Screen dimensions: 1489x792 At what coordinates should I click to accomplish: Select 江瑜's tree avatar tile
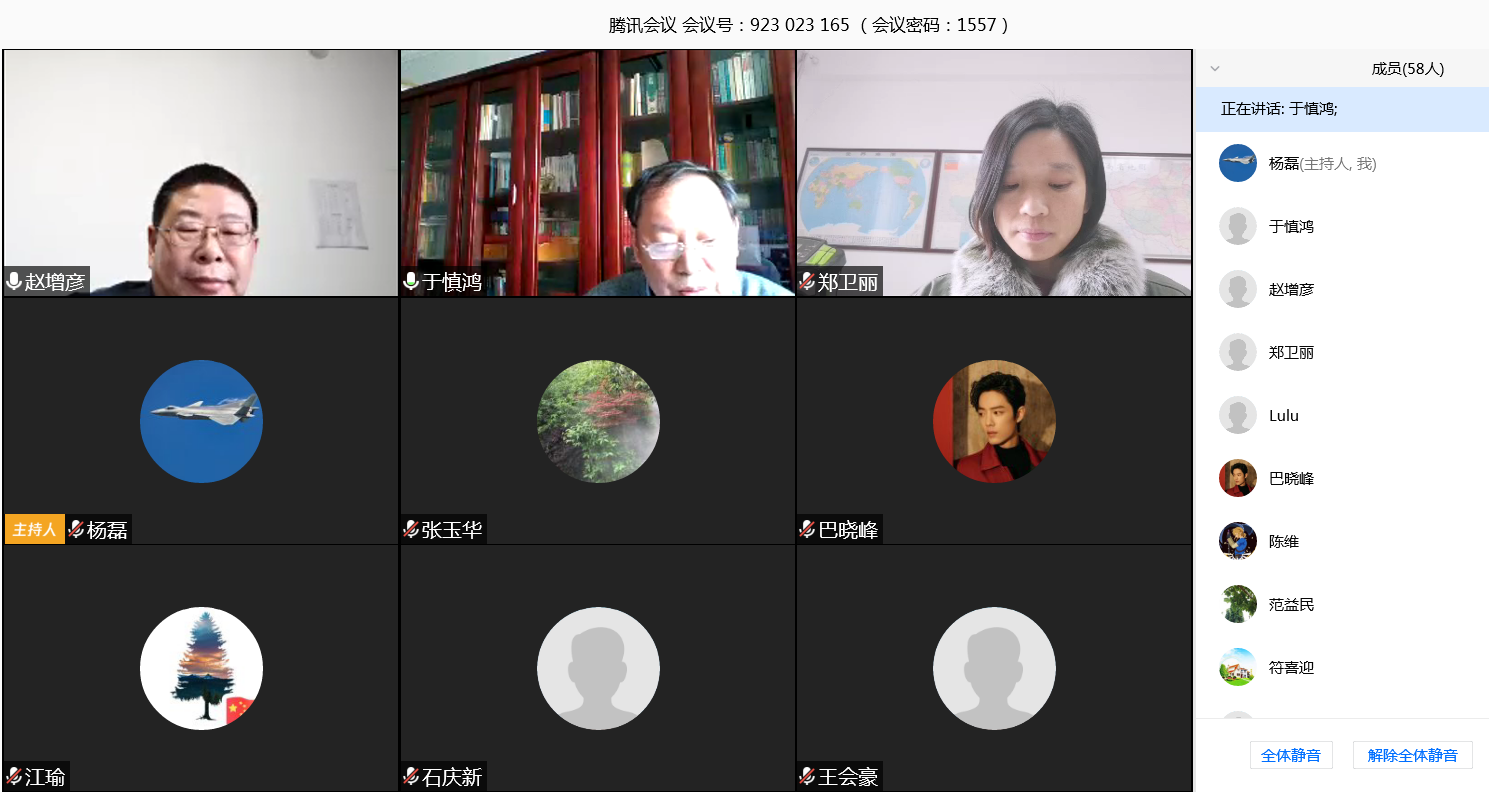201,668
